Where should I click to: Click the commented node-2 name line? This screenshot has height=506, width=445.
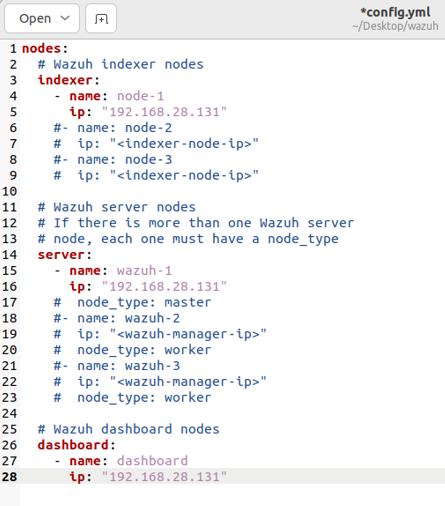coord(113,128)
